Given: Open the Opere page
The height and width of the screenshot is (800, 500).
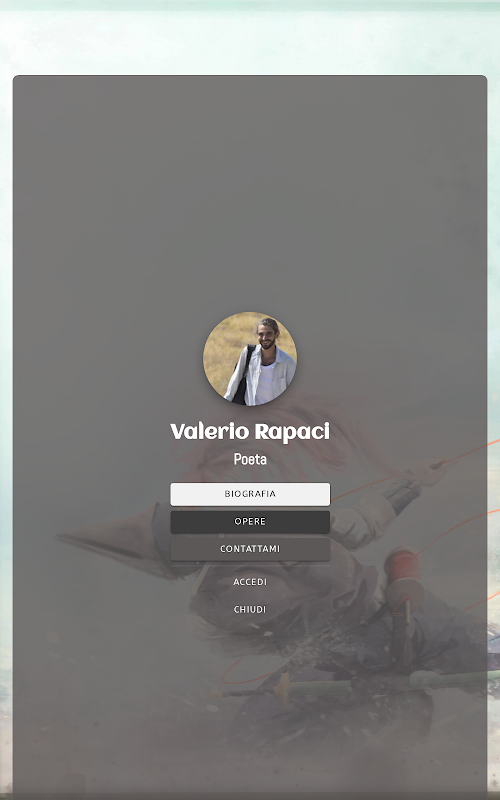Looking at the screenshot, I should click(250, 521).
